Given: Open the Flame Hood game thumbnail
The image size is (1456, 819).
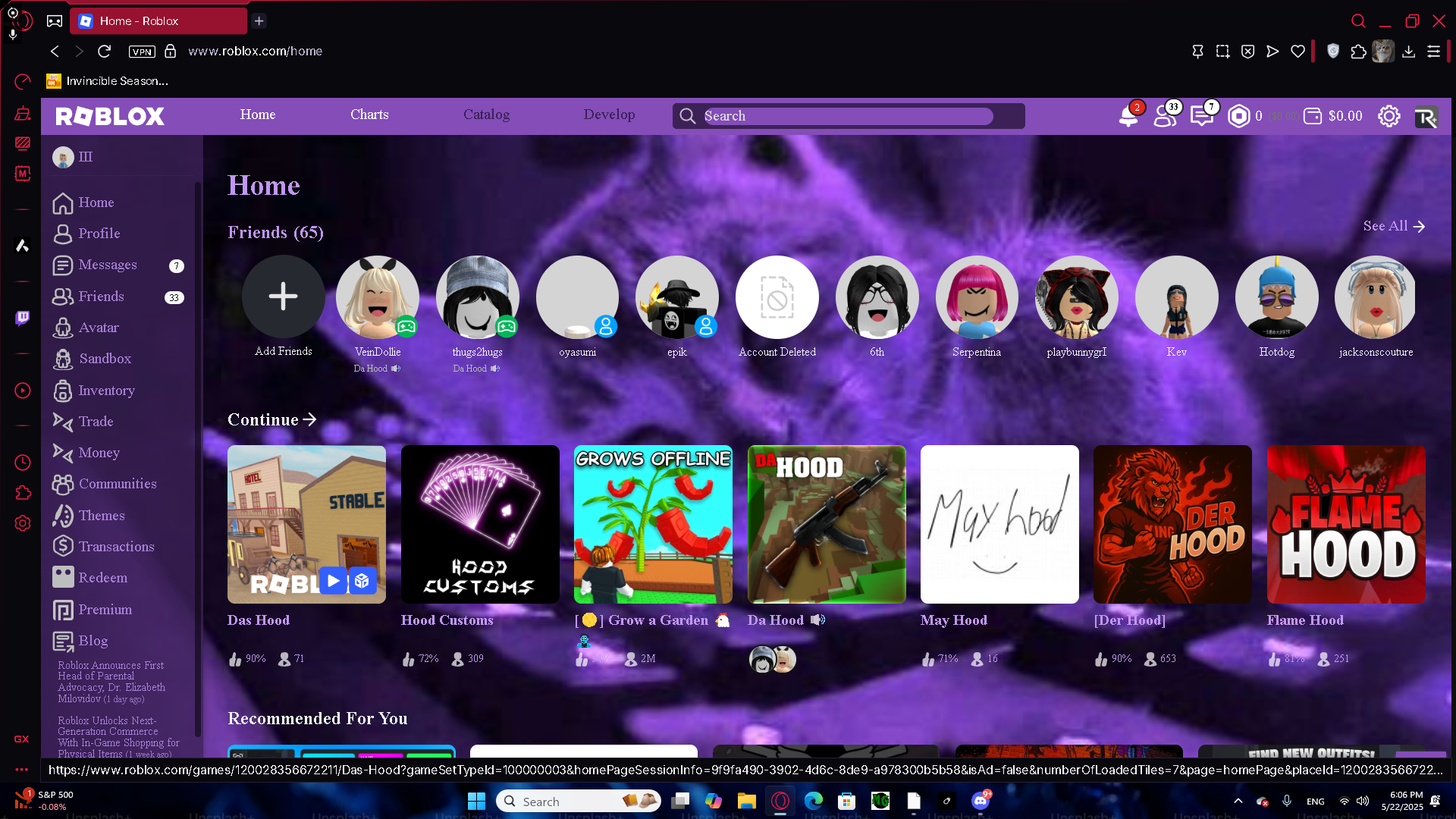Looking at the screenshot, I should tap(1346, 524).
